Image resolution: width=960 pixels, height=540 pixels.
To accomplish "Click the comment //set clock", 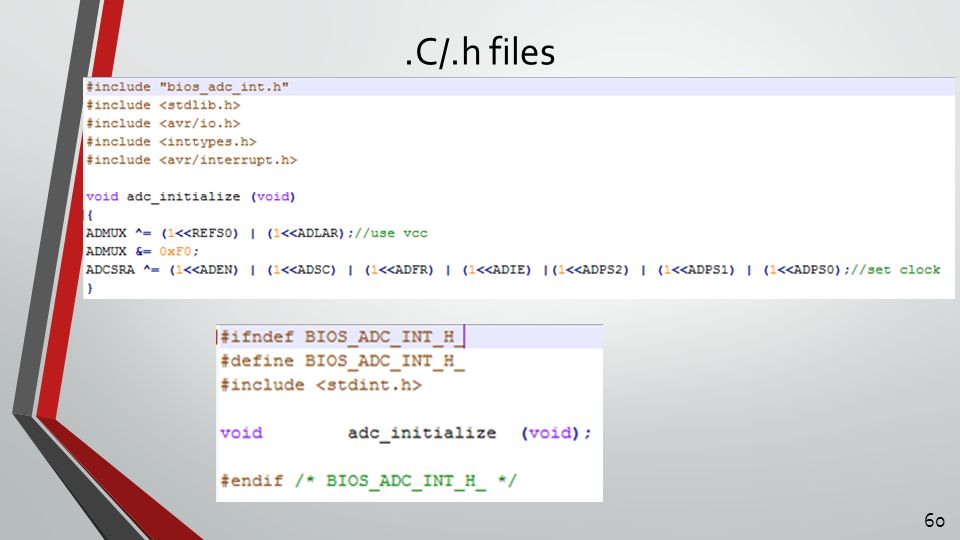I will click(x=895, y=270).
